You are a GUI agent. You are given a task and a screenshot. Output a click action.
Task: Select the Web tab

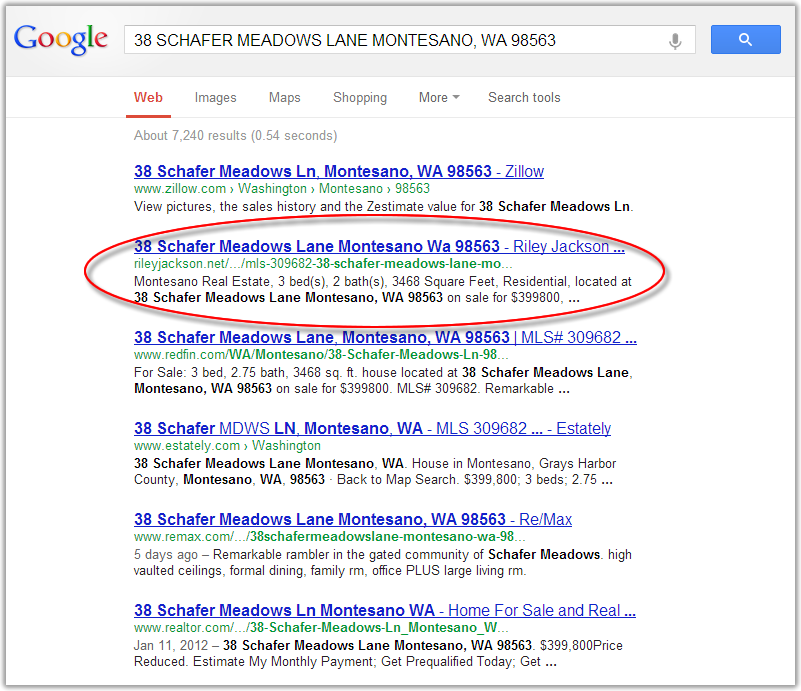click(x=148, y=98)
